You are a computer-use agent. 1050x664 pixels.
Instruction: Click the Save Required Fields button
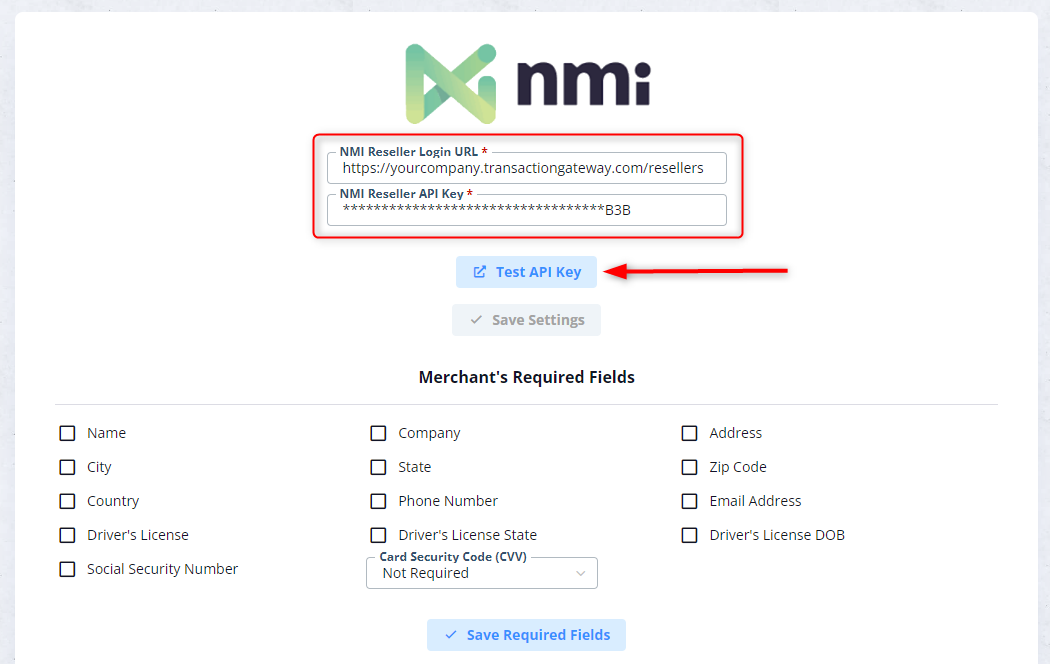coord(526,635)
